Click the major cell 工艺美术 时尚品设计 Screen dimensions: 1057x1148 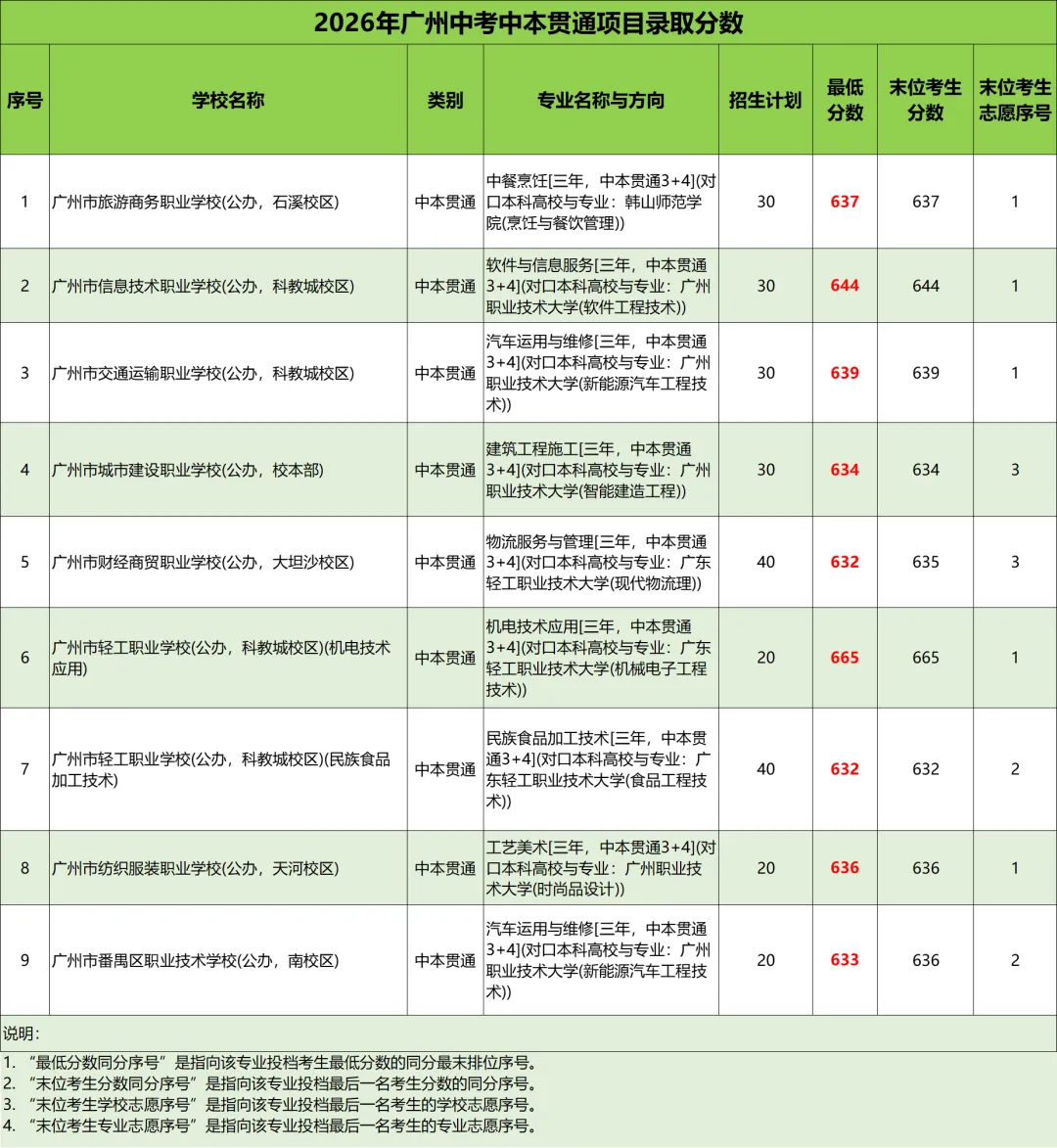(601, 868)
